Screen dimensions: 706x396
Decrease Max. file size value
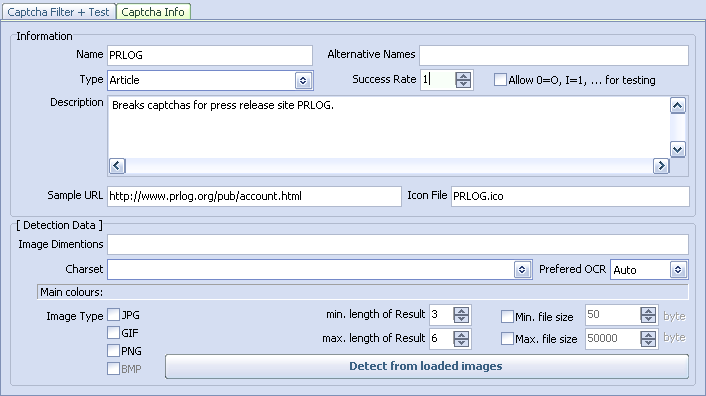pyautogui.click(x=648, y=343)
